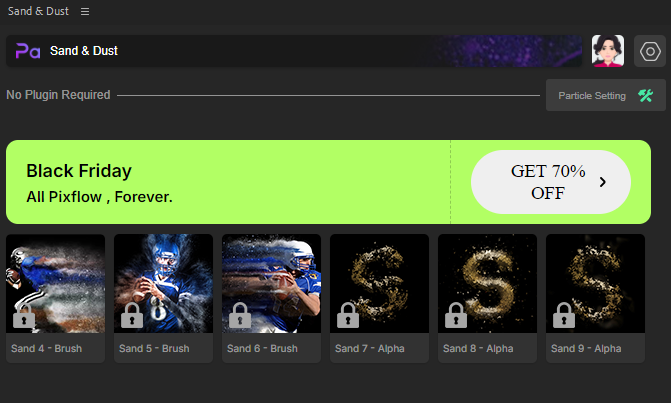Click the Sand 9 - Alpha label
This screenshot has height=403, width=671.
[586, 348]
